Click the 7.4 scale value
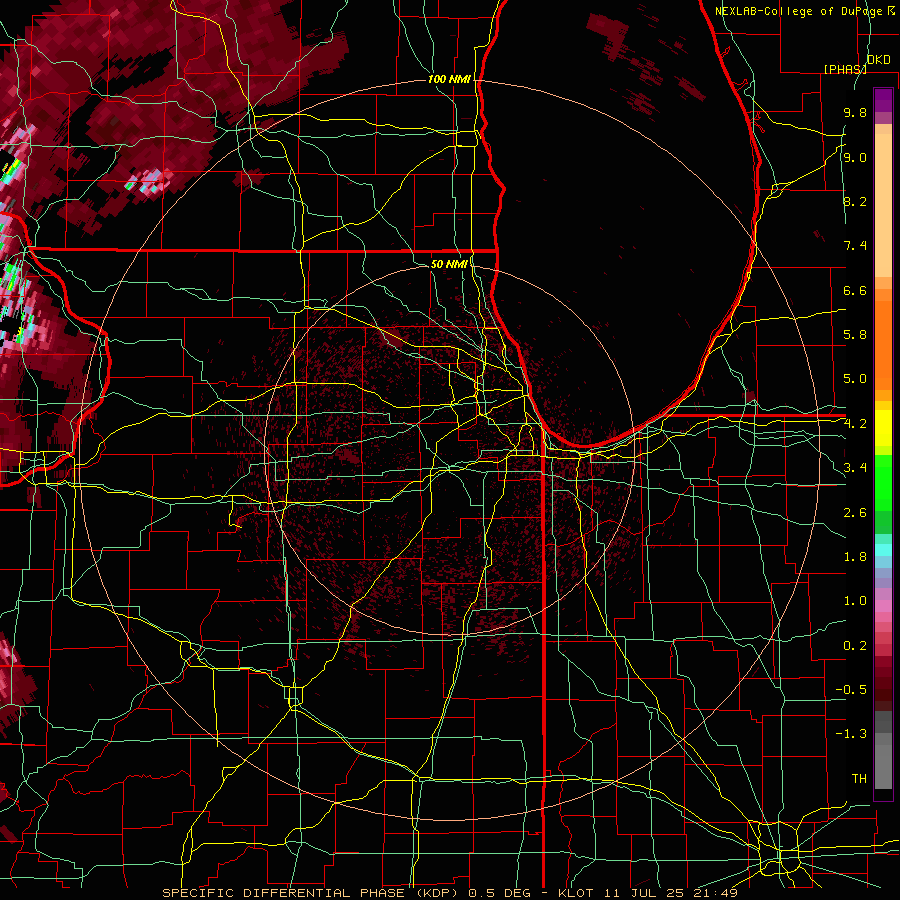The width and height of the screenshot is (900, 900). tap(855, 246)
